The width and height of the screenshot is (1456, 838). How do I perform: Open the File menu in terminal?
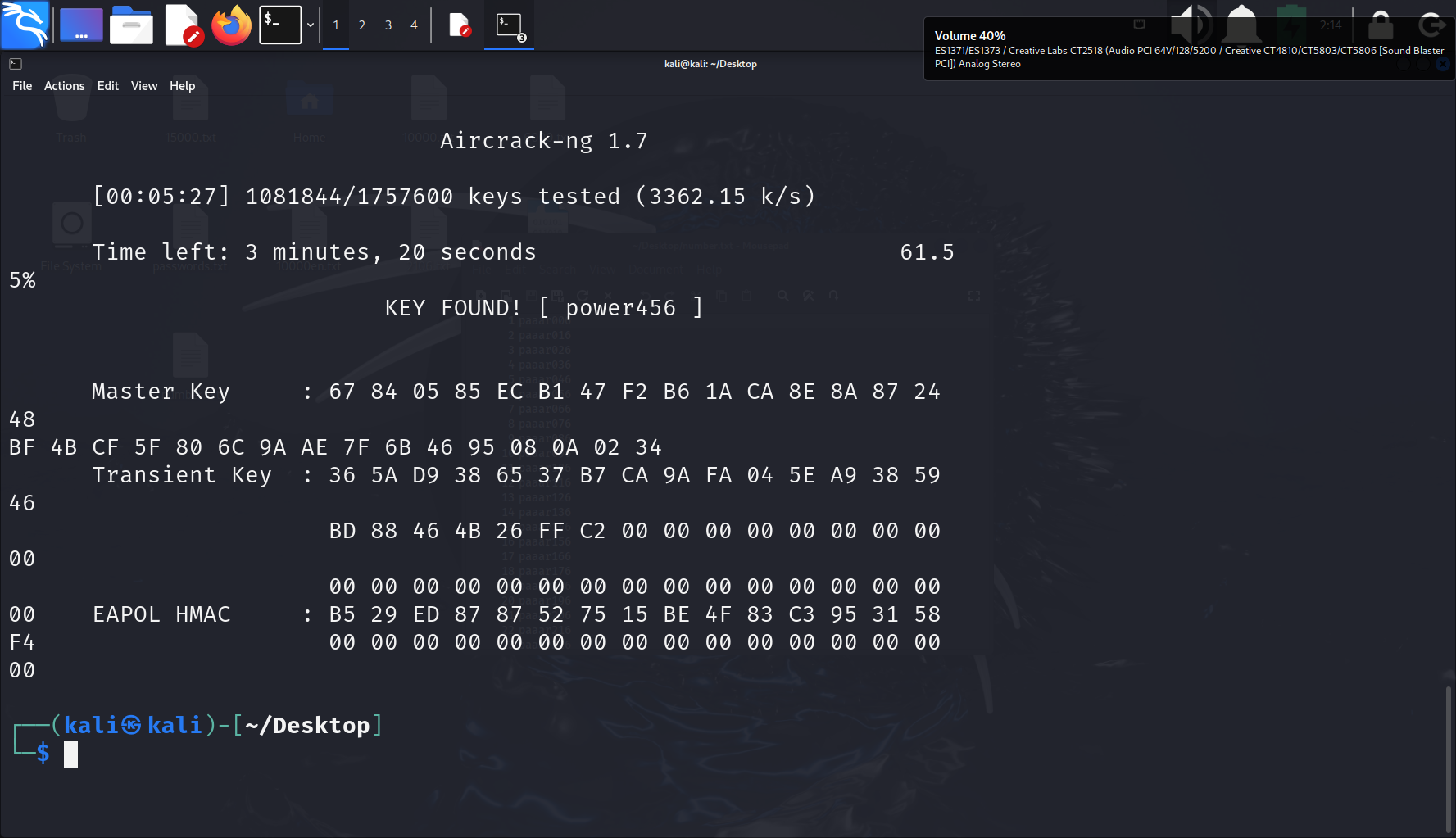(22, 86)
